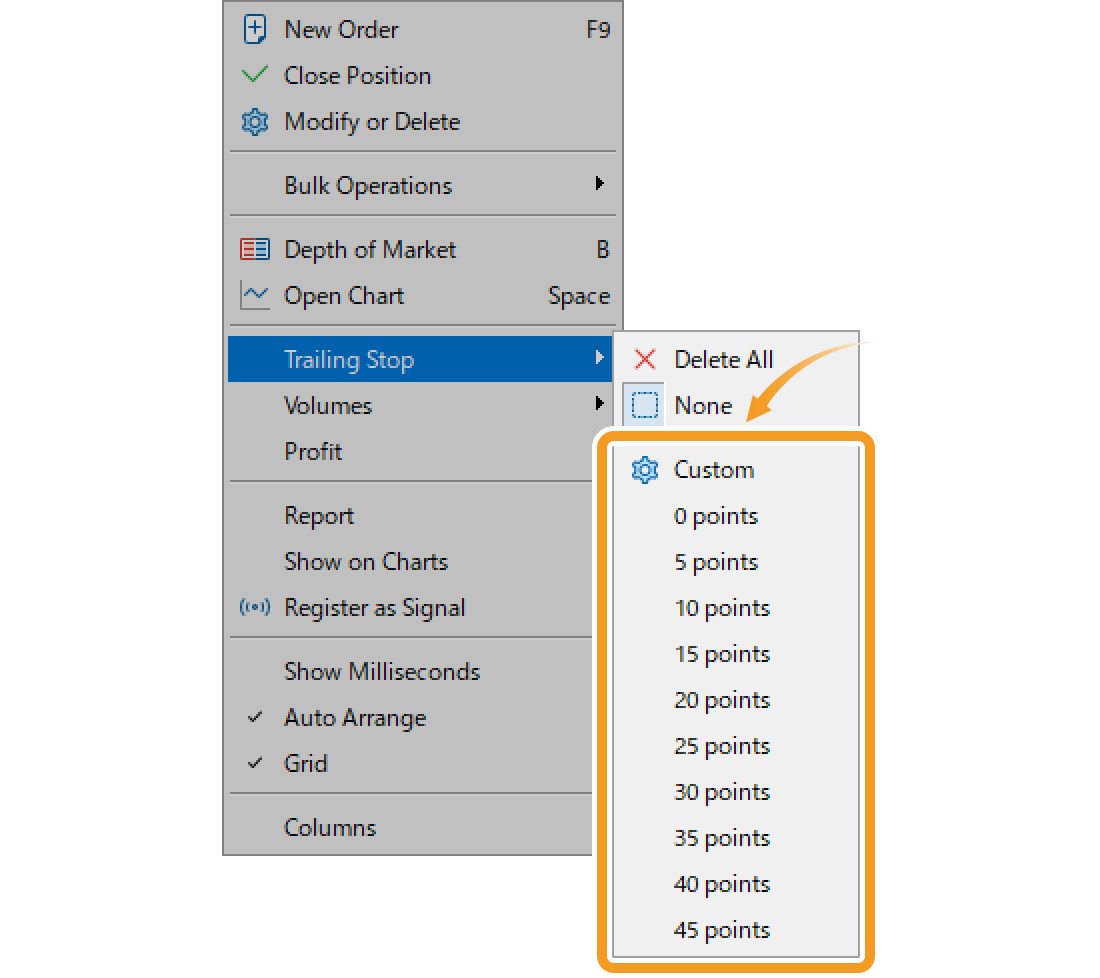
Task: Select the 25 points trailing stop
Action: point(722,745)
